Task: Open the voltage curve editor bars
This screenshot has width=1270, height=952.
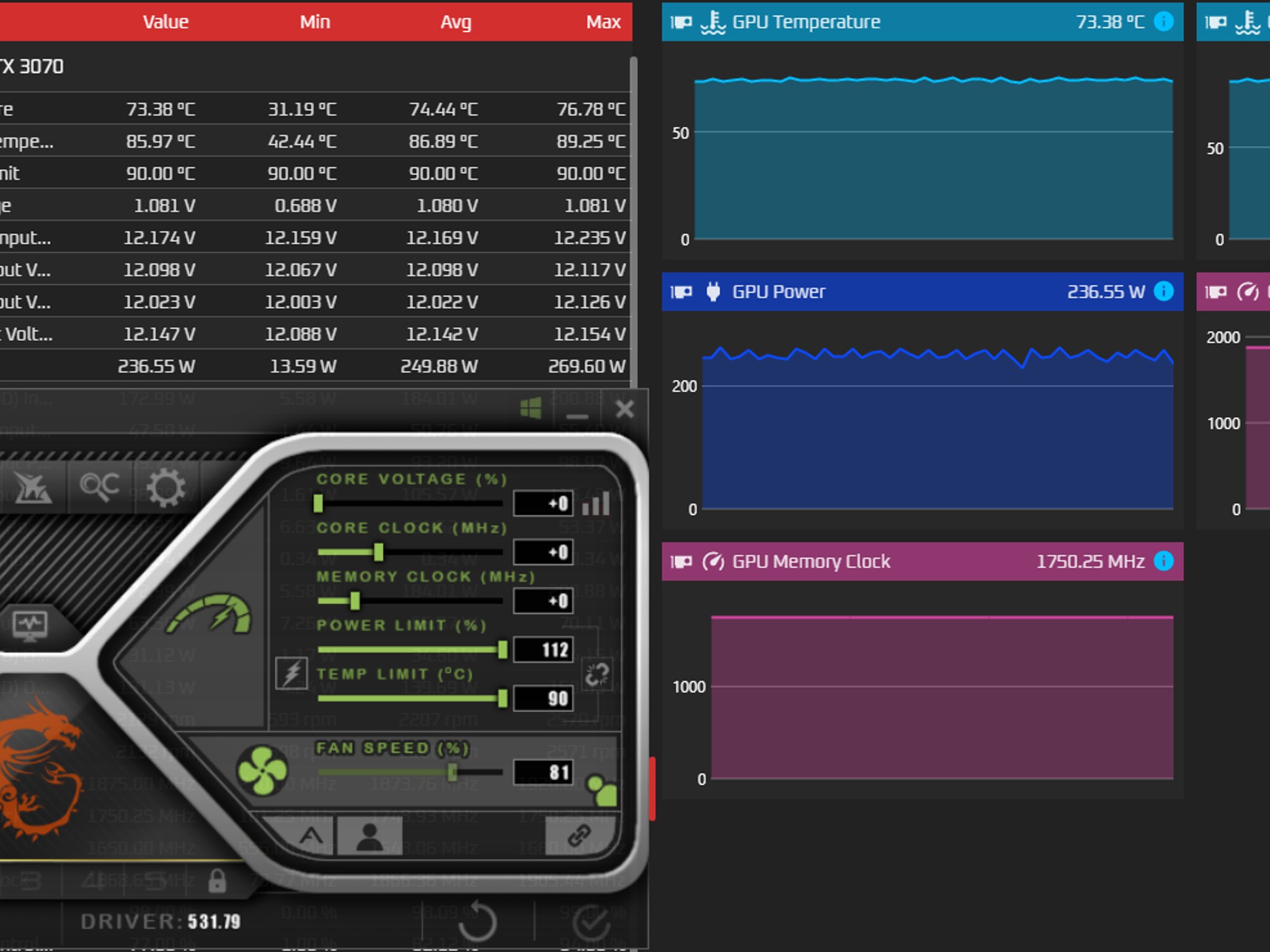Action: pos(596,503)
